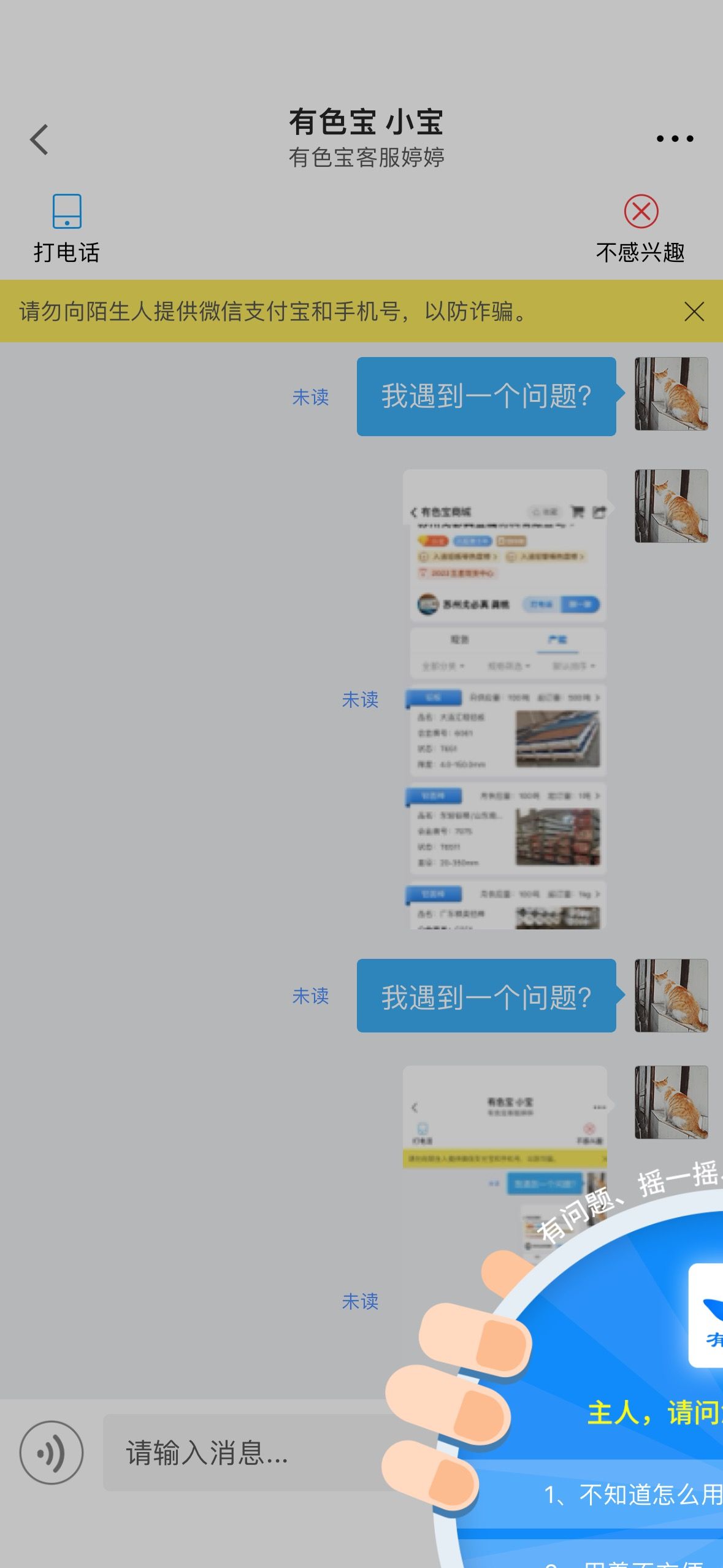
Task: Tap 未读 status next to the bottom screenshot
Action: [x=360, y=1301]
